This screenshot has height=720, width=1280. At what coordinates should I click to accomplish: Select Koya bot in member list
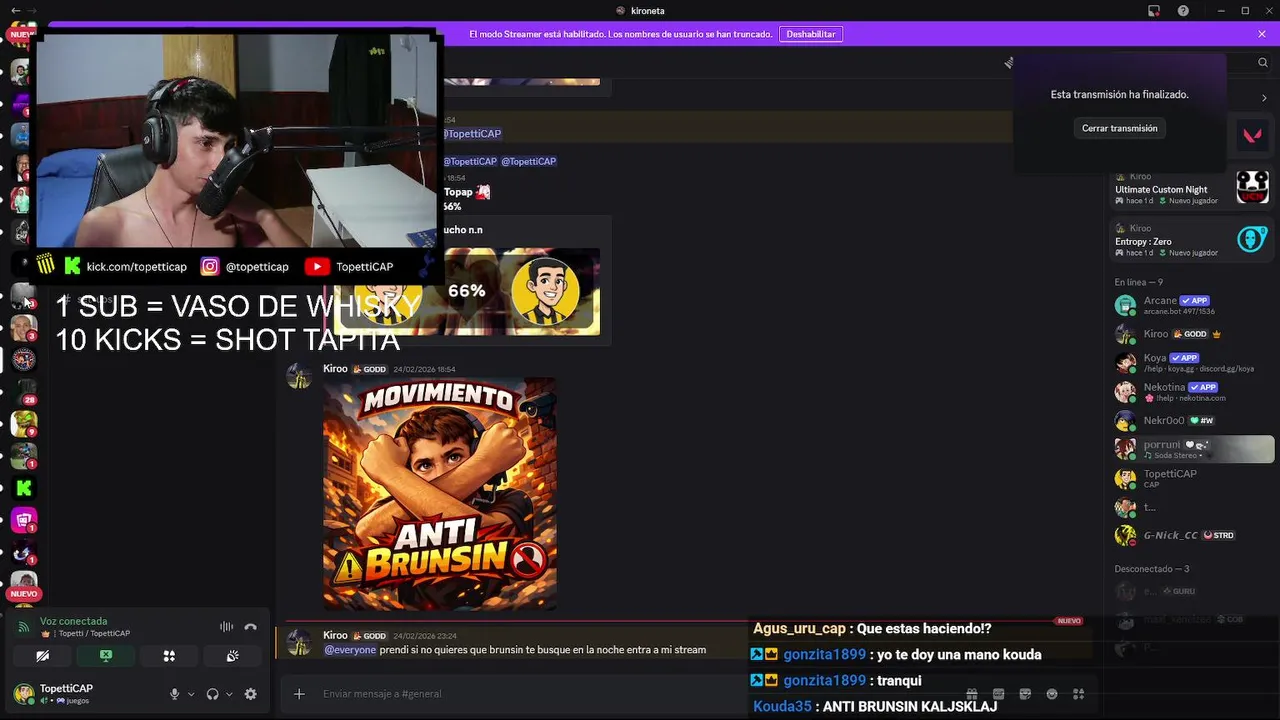tap(1192, 362)
